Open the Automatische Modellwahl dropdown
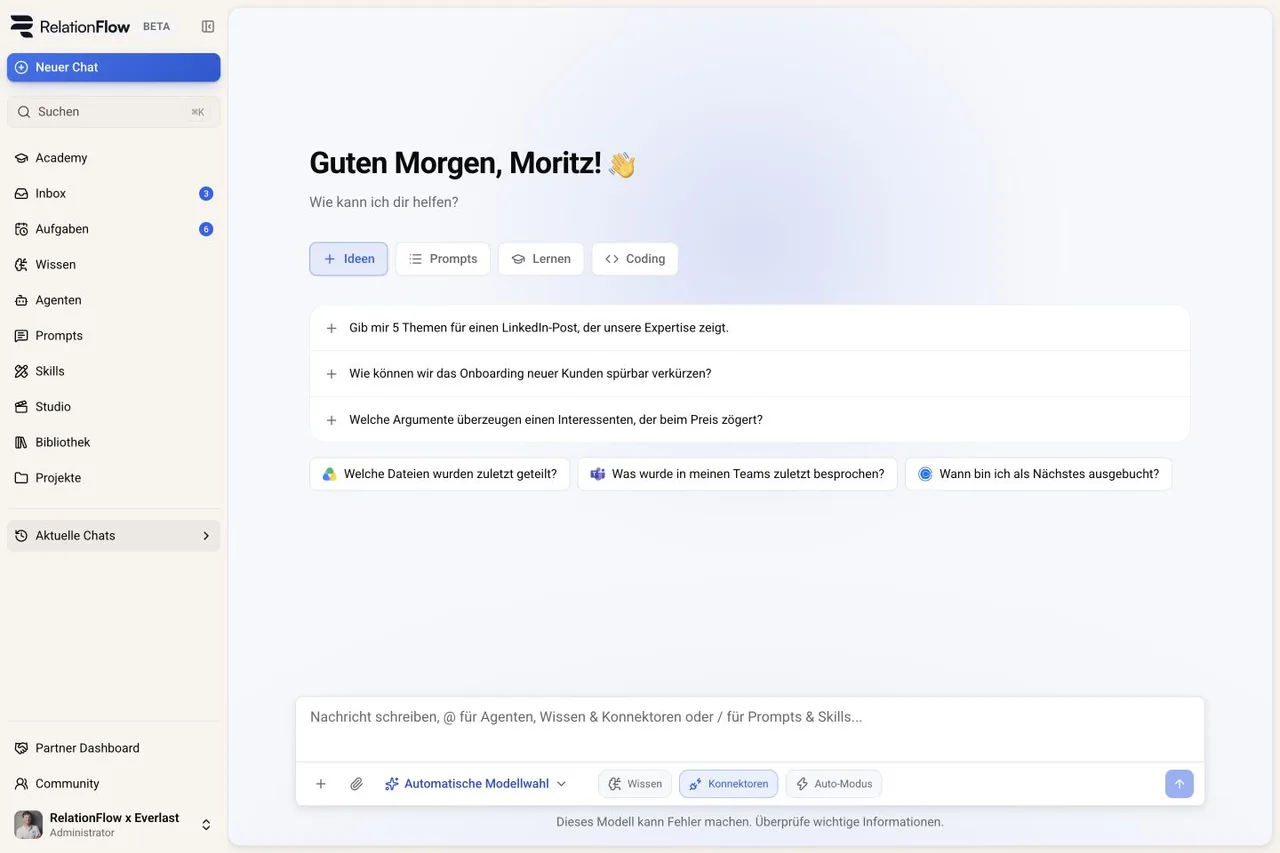The image size is (1280, 853). [x=476, y=784]
